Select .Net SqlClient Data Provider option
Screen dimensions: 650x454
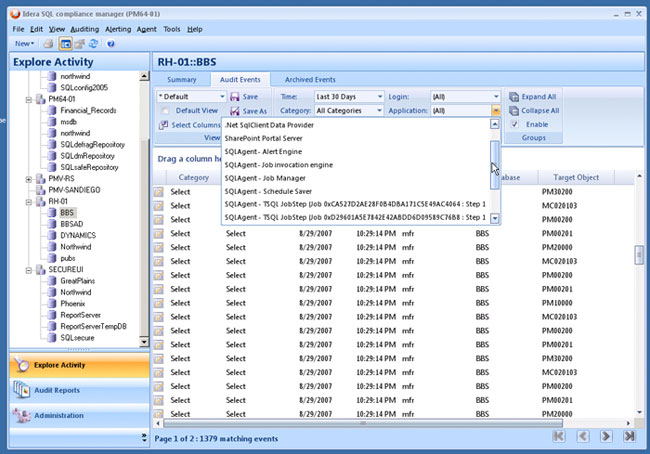click(x=269, y=125)
